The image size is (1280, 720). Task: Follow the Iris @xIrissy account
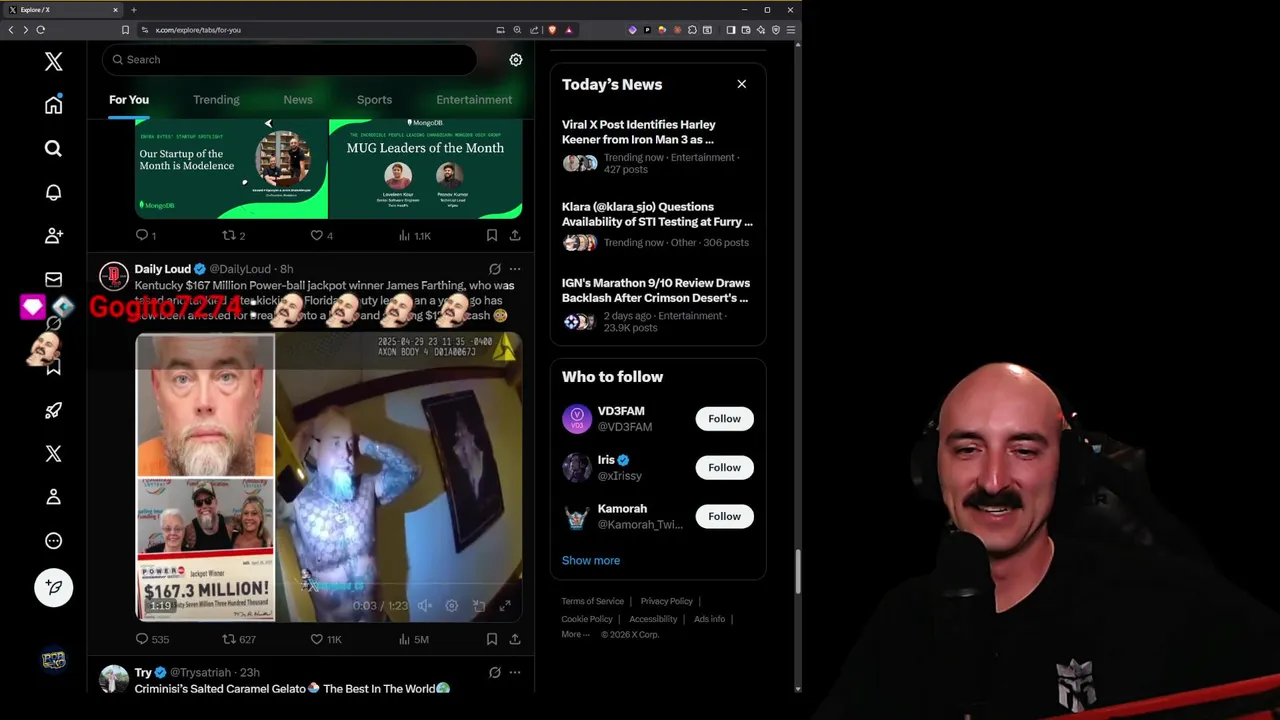725,468
